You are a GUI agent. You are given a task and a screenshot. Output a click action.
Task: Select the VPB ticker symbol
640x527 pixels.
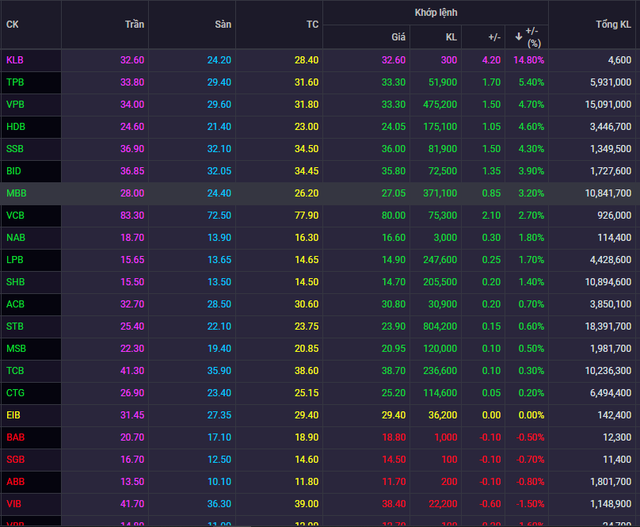pyautogui.click(x=15, y=103)
